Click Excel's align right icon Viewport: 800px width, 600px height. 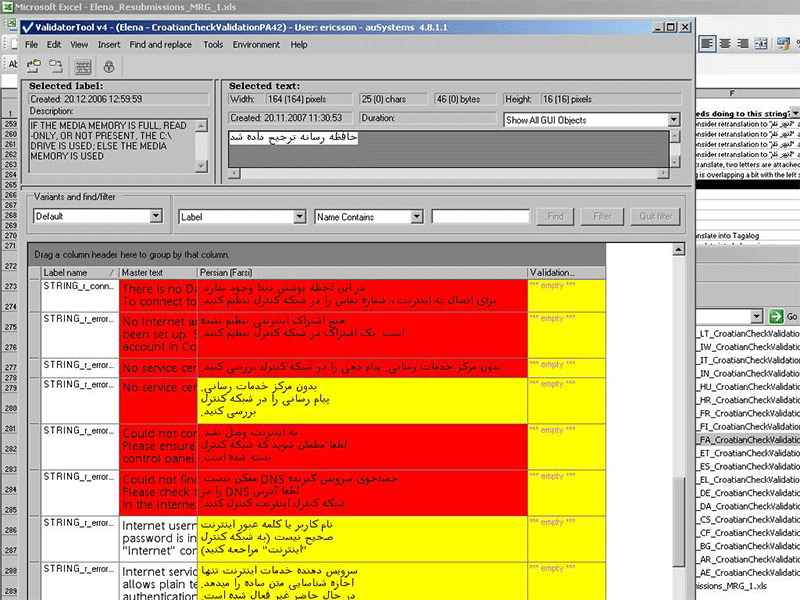(x=743, y=44)
